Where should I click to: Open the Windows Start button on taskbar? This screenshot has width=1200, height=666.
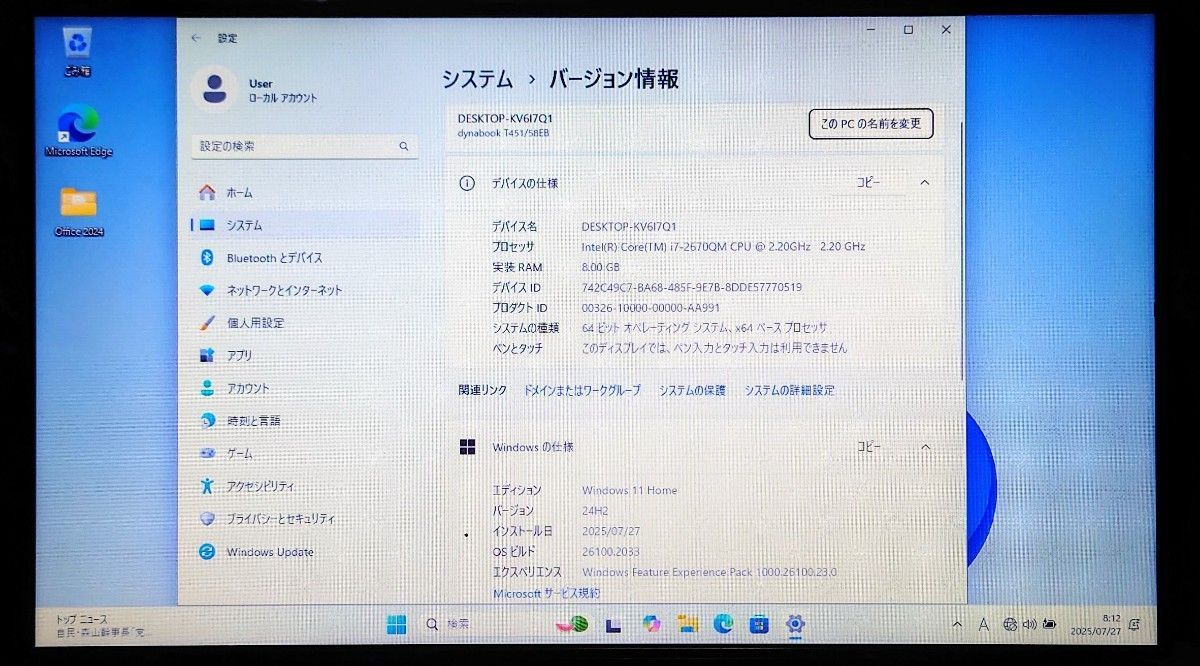click(x=396, y=624)
